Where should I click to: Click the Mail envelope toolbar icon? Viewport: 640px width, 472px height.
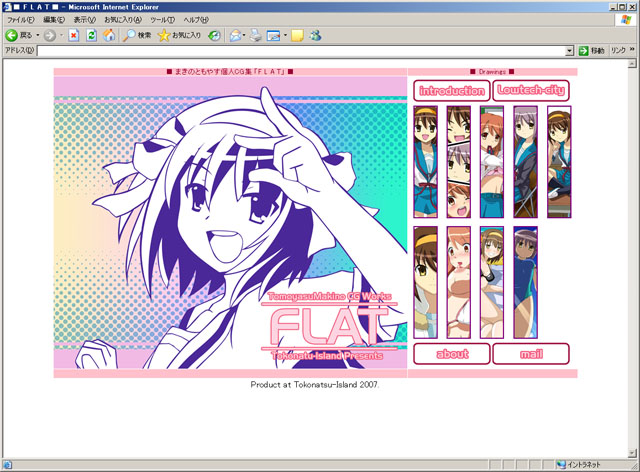[235, 36]
